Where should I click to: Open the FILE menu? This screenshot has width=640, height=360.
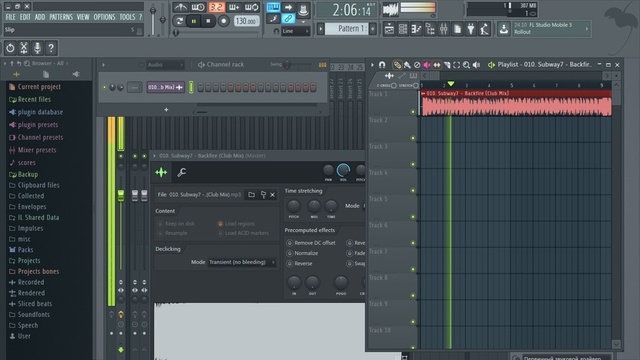click(x=11, y=17)
